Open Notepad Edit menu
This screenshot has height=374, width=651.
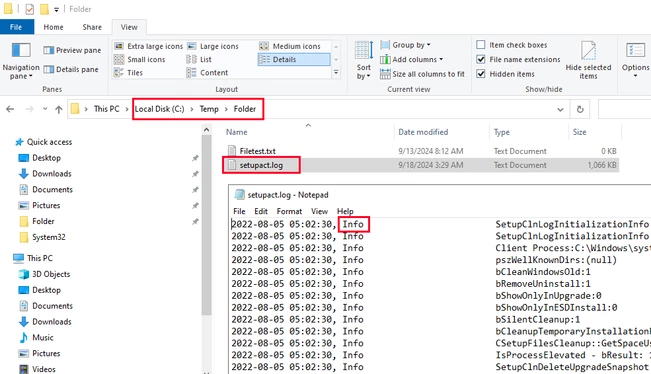coord(261,211)
